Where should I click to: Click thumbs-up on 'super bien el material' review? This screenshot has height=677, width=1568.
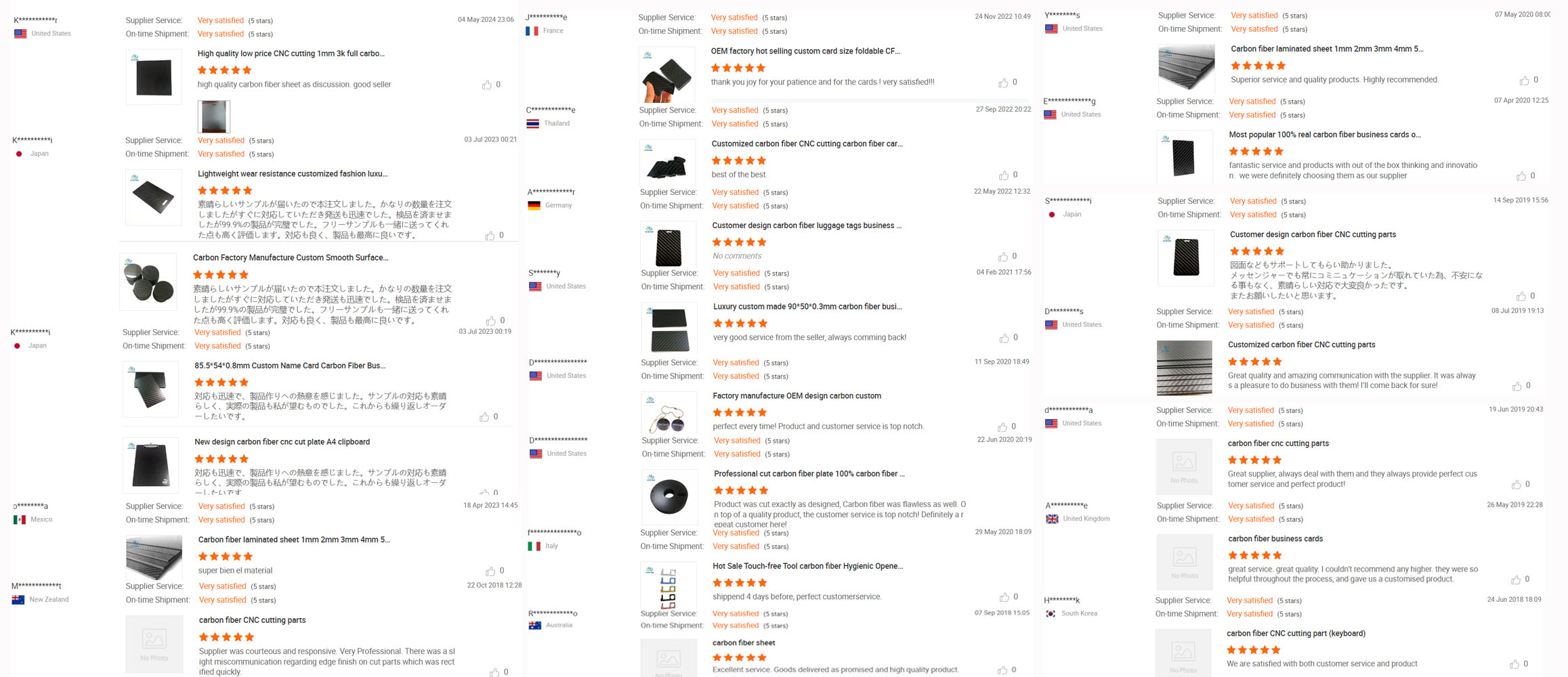click(490, 571)
